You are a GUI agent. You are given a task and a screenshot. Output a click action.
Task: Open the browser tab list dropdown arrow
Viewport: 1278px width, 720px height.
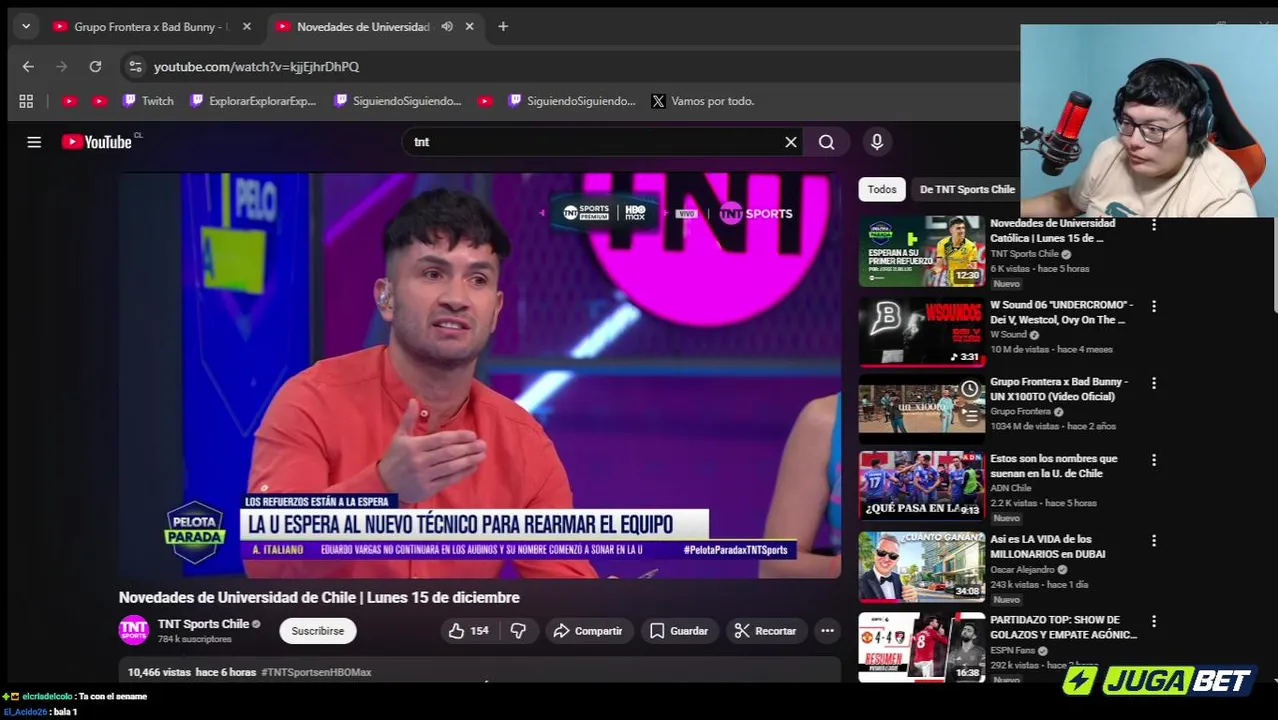(x=26, y=27)
